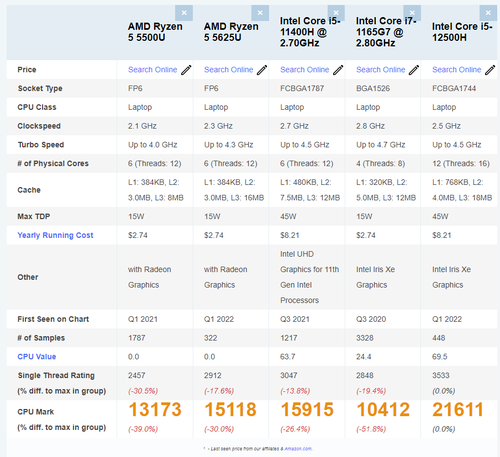Click CPU value 63.7
This screenshot has width=500, height=457.
click(x=288, y=357)
